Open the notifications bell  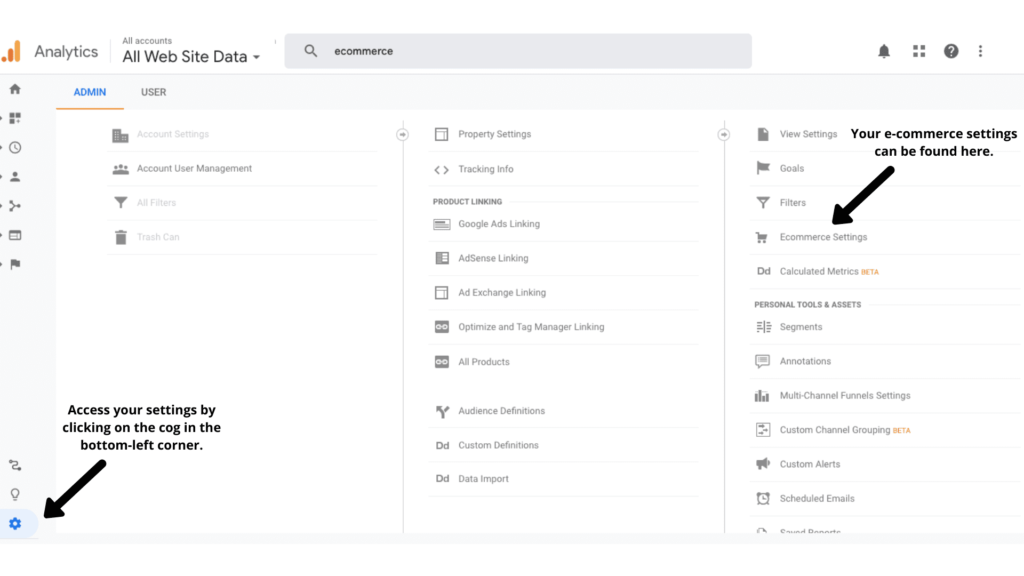[884, 51]
